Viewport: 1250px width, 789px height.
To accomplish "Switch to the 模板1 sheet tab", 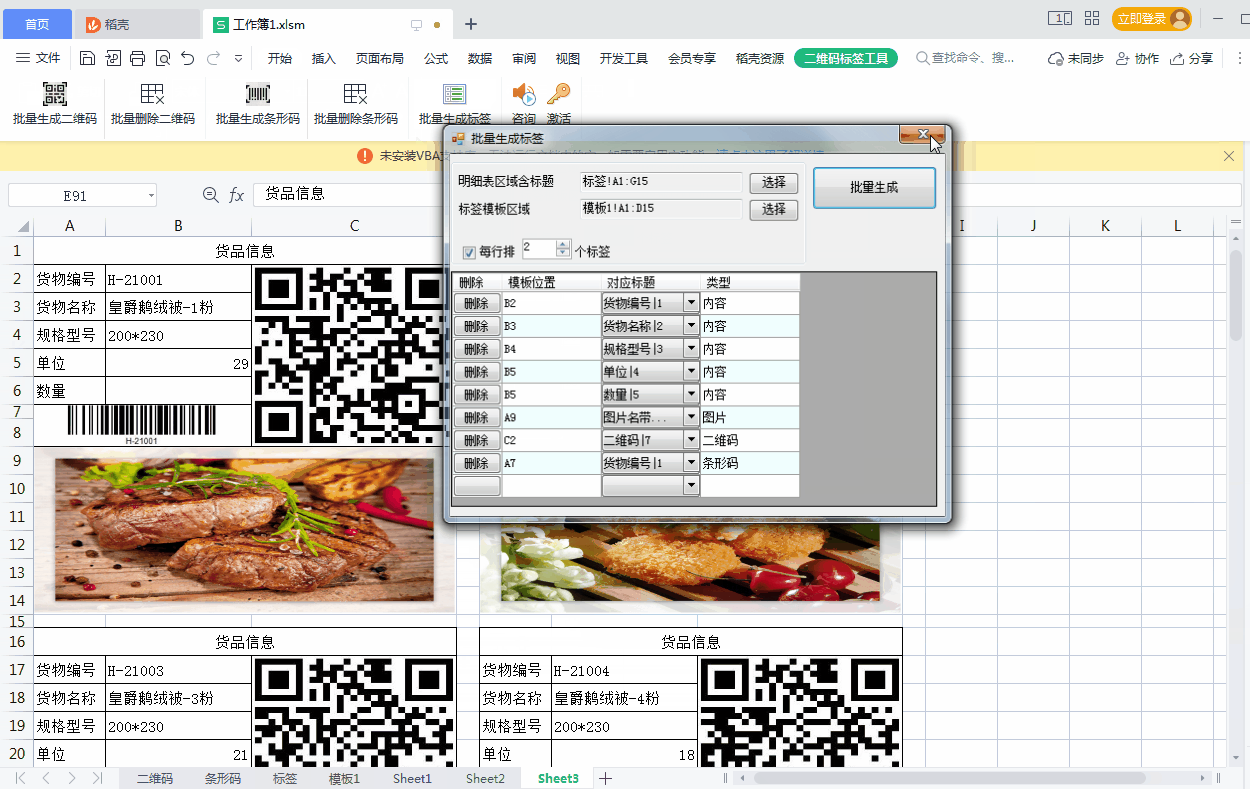I will pyautogui.click(x=345, y=778).
